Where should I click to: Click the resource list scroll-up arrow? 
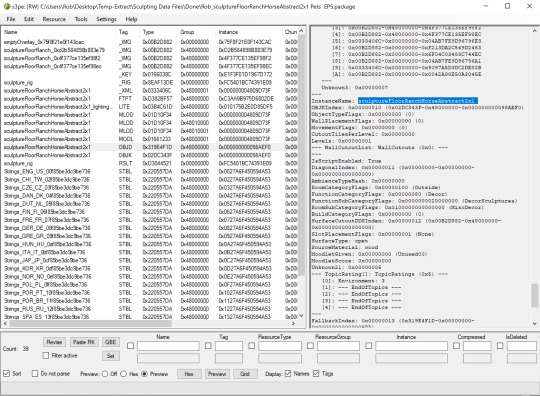tap(301, 31)
